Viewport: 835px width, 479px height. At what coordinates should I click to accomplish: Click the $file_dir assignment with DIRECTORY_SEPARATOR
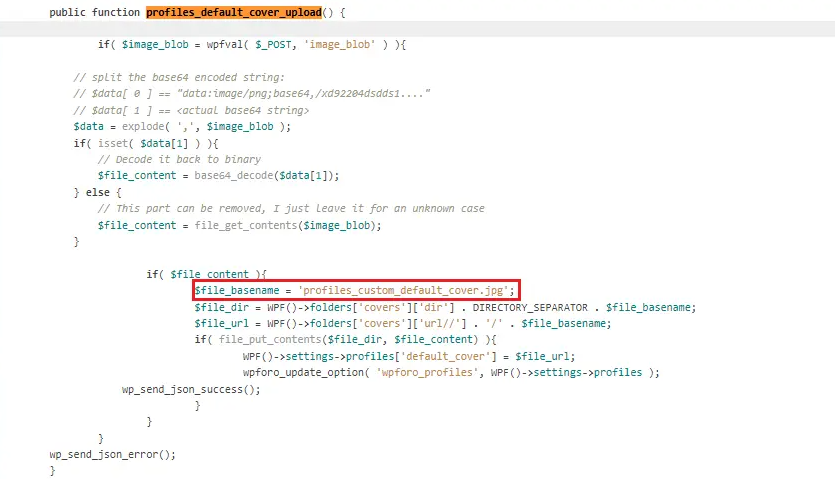coord(445,307)
